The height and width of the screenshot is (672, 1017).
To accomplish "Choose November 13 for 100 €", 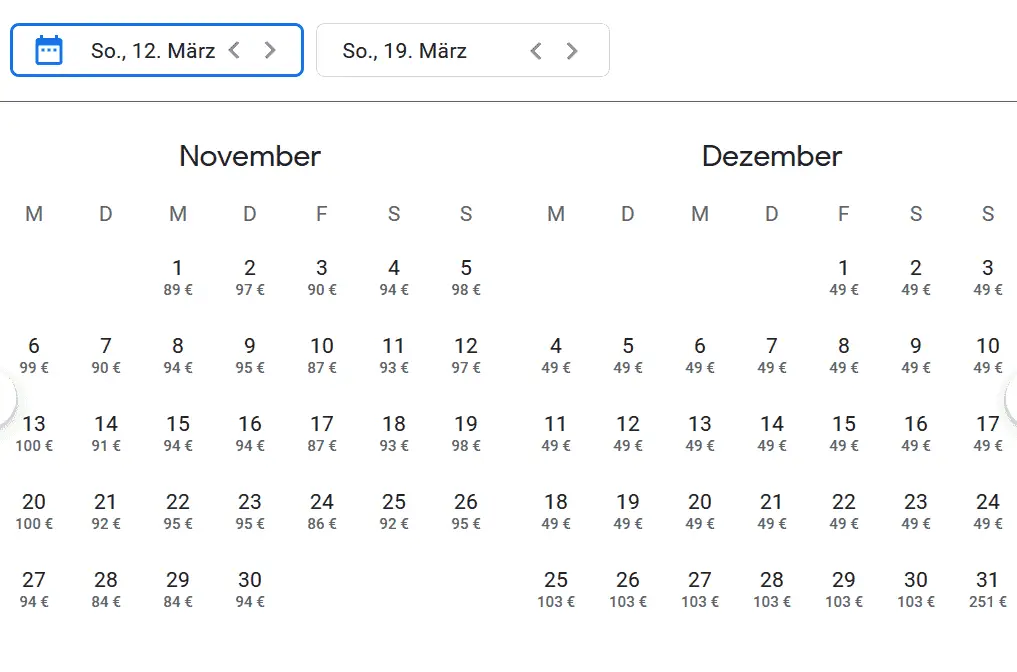I will point(34,433).
